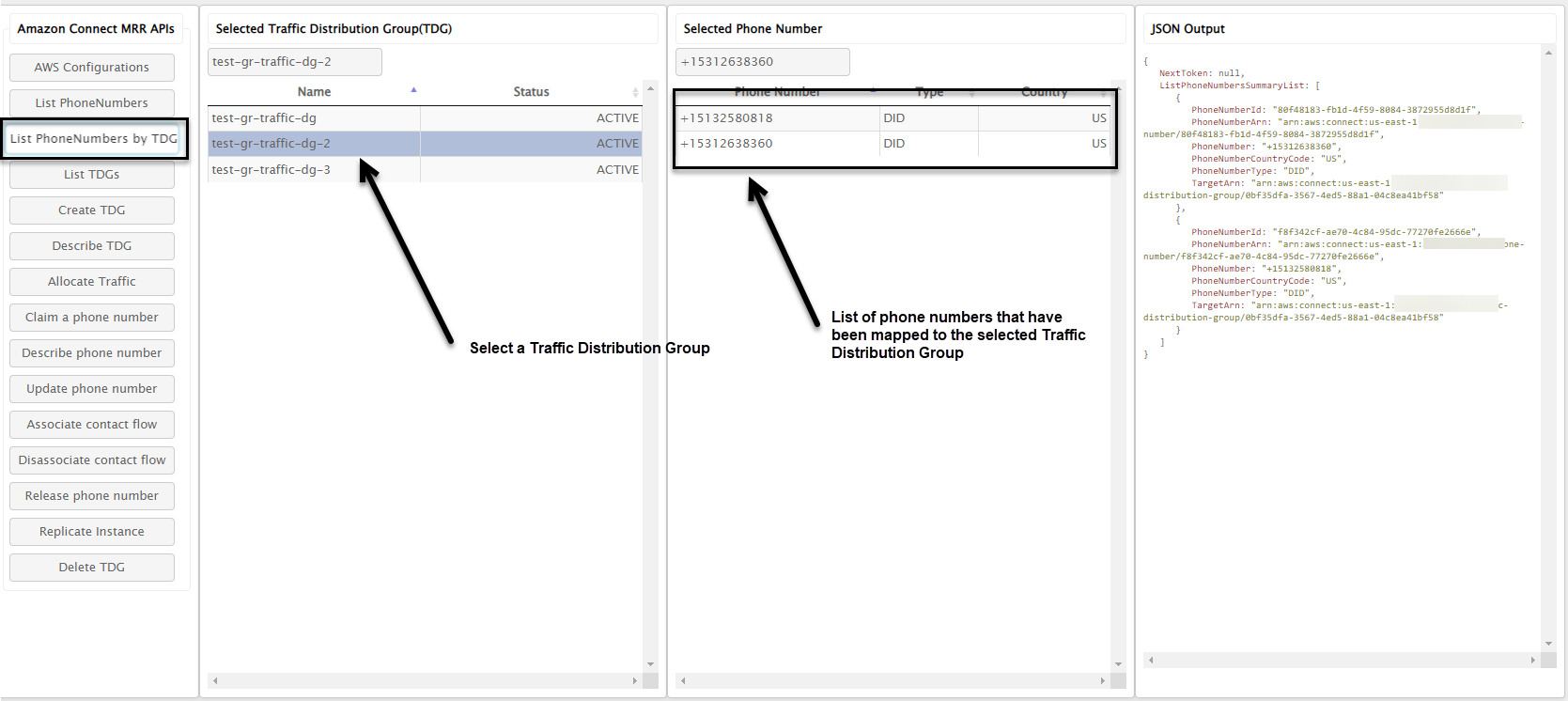Click US country of +15312638360
Viewport: 1568px width, 701px height.
click(x=1099, y=144)
